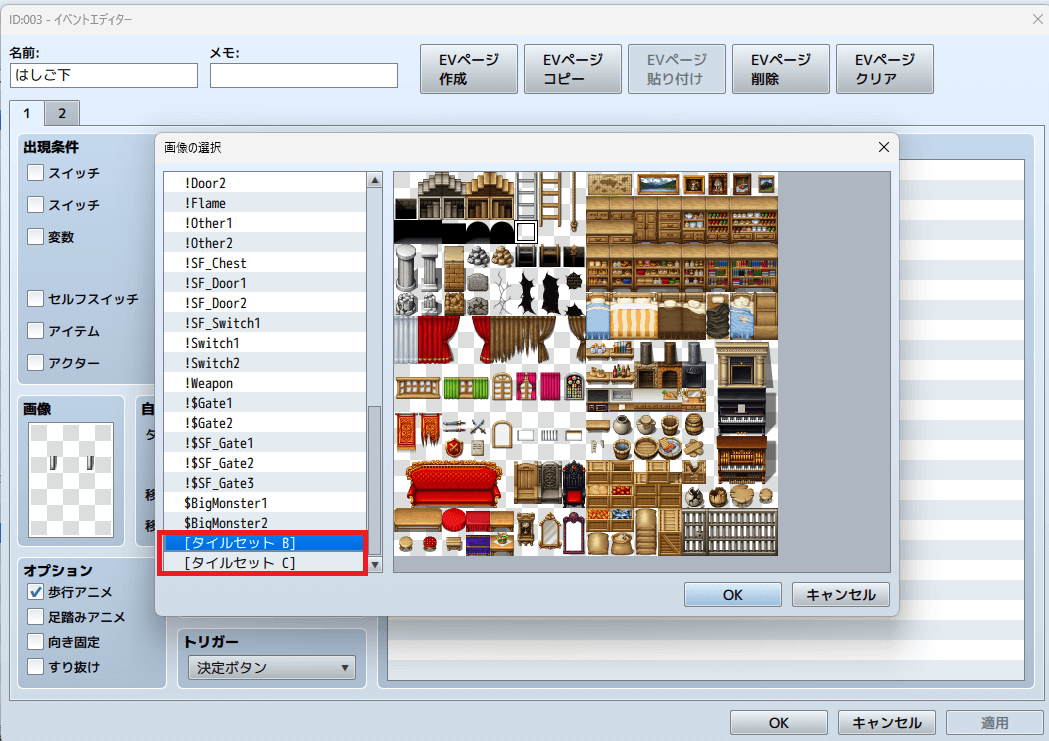This screenshot has width=1049, height=741.
Task: Pick the stained glass window tile
Action: click(x=575, y=387)
